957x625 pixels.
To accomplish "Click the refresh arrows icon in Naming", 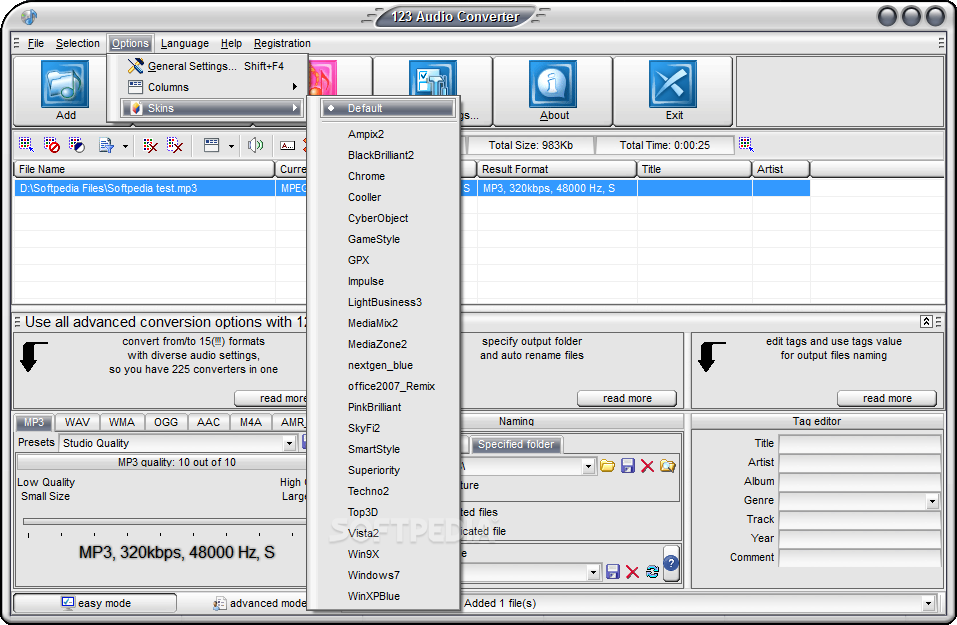I will tap(652, 572).
